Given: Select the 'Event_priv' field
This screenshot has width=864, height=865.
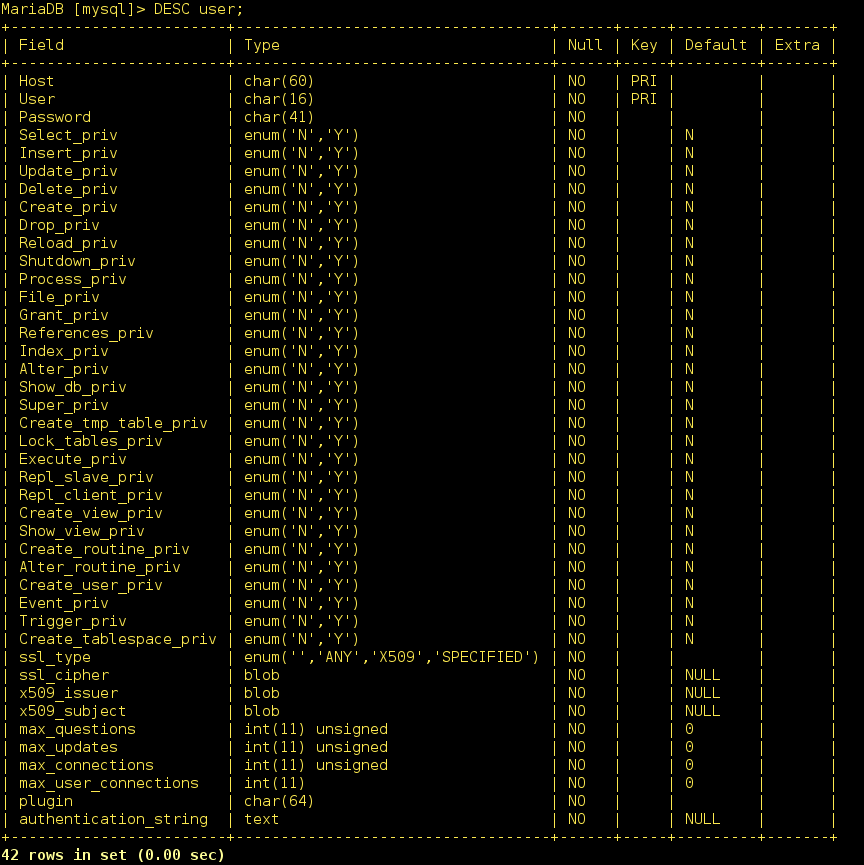Looking at the screenshot, I should (x=63, y=603).
